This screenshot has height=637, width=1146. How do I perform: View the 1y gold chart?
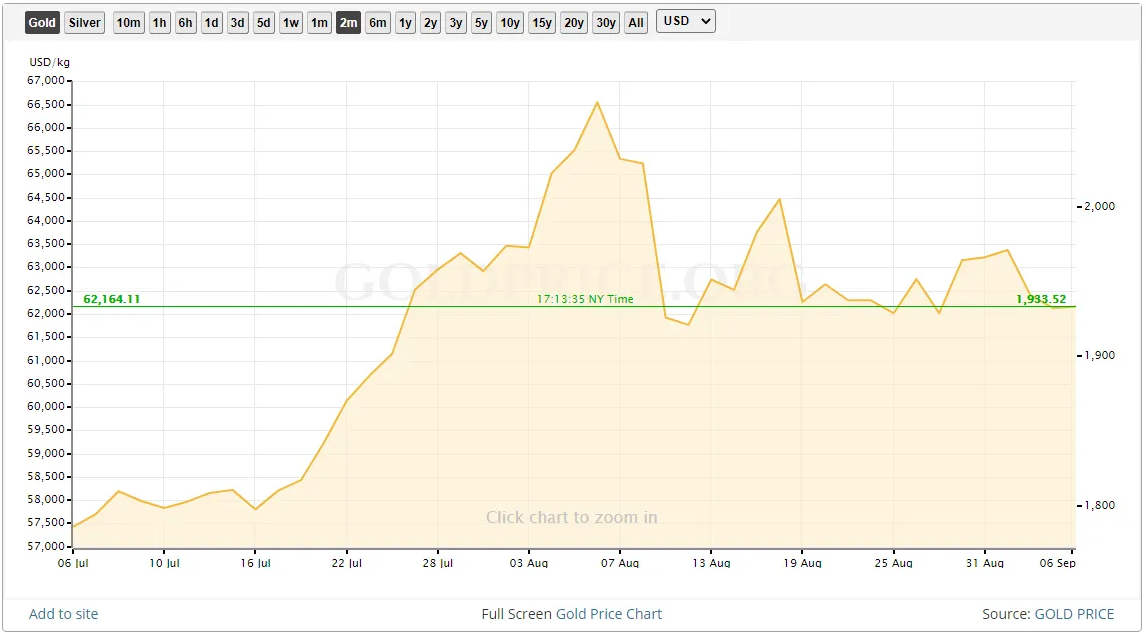coord(405,23)
